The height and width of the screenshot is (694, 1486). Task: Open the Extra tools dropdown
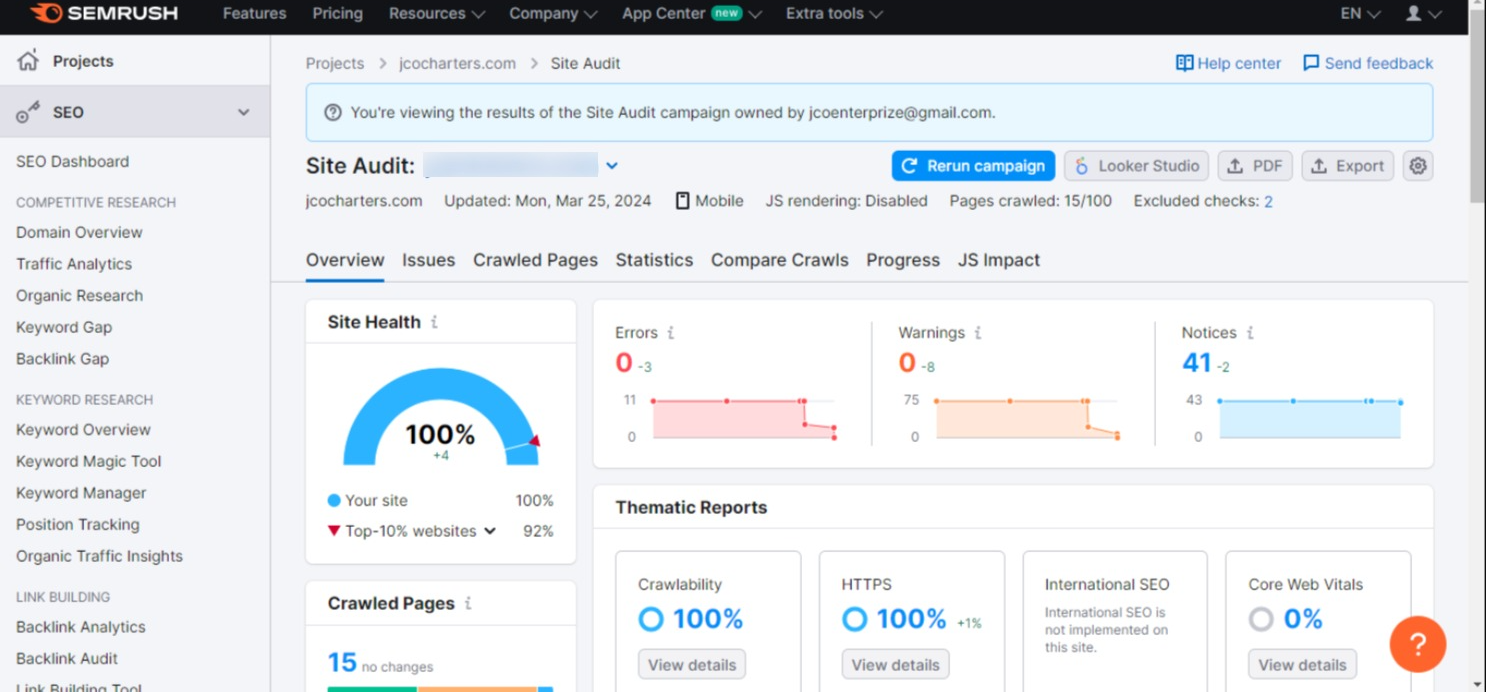click(834, 13)
